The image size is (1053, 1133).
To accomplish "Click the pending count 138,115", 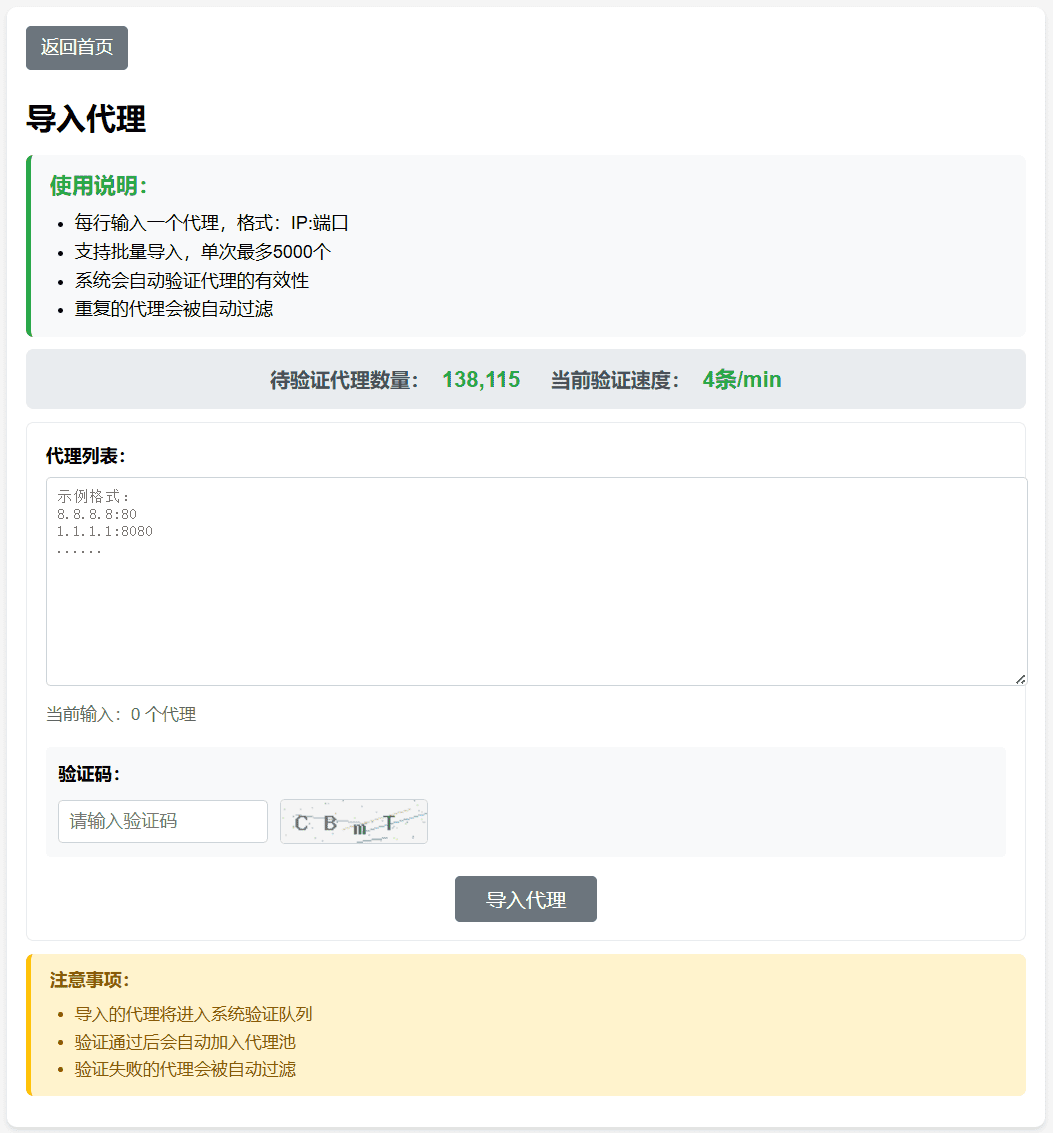I will [481, 380].
